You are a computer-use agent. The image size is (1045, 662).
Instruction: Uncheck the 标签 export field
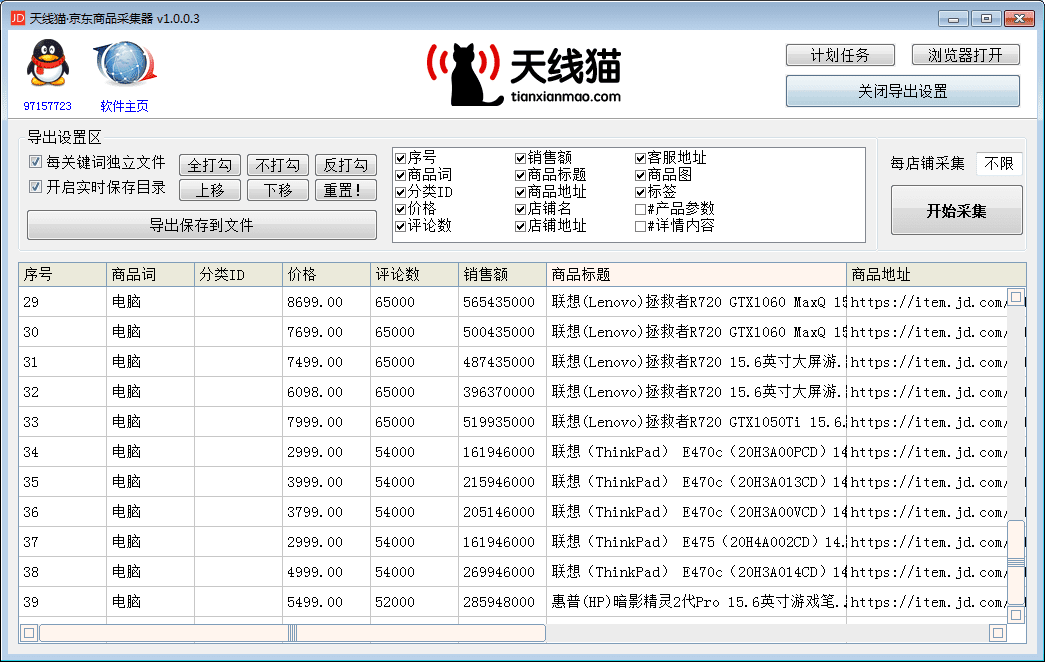pyautogui.click(x=640, y=193)
